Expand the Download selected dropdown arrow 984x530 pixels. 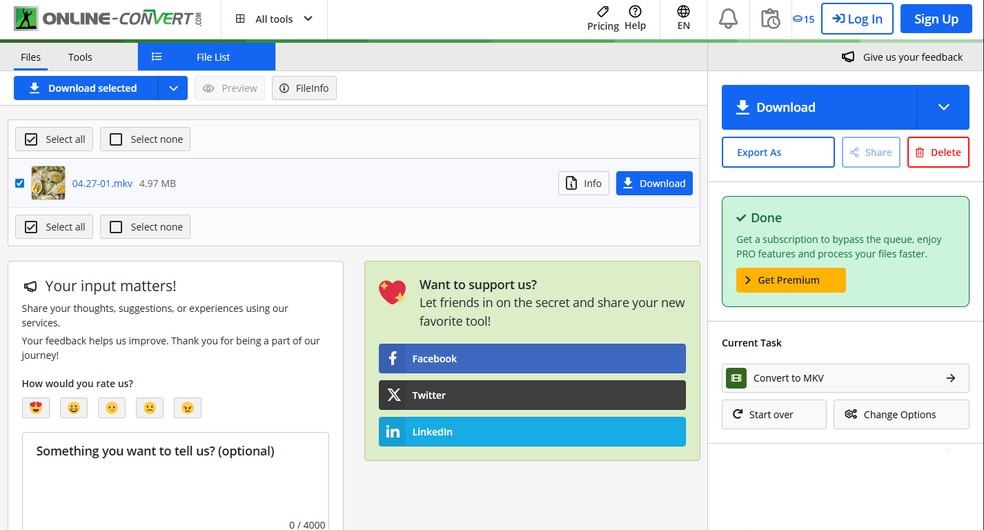click(173, 88)
